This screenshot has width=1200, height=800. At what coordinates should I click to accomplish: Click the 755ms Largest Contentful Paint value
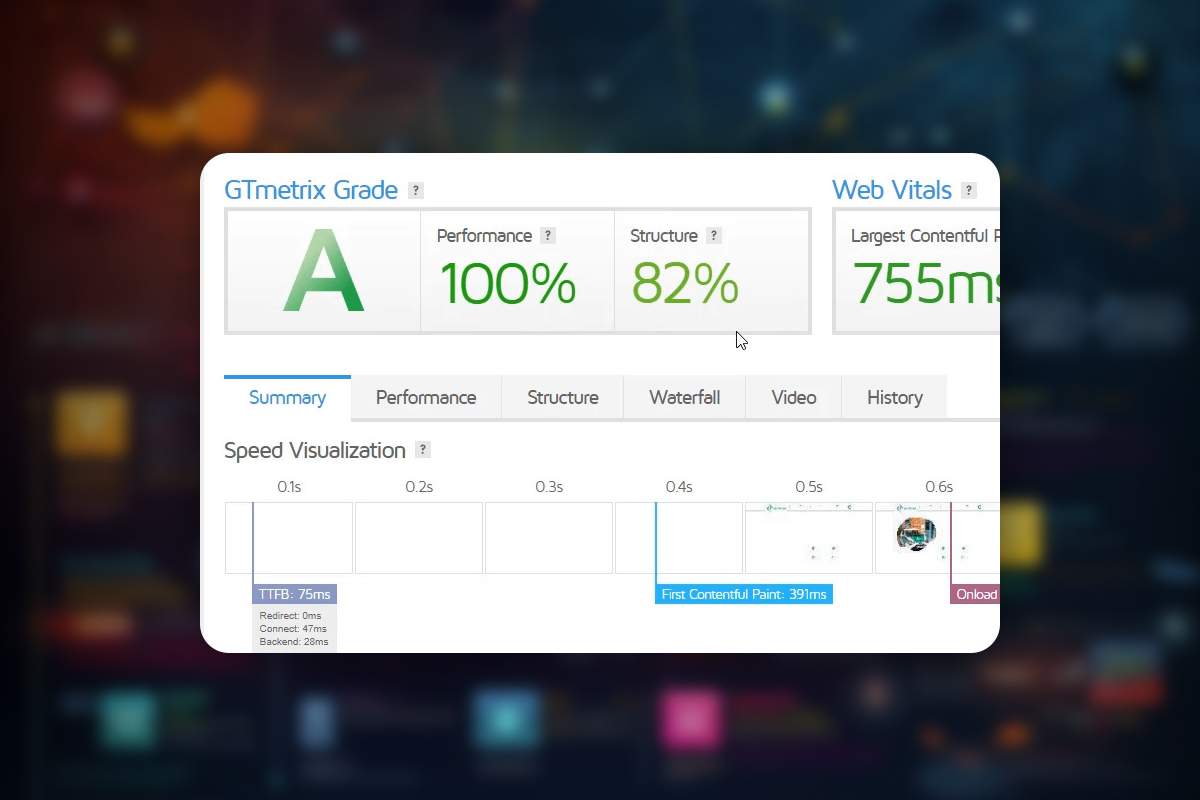point(925,283)
